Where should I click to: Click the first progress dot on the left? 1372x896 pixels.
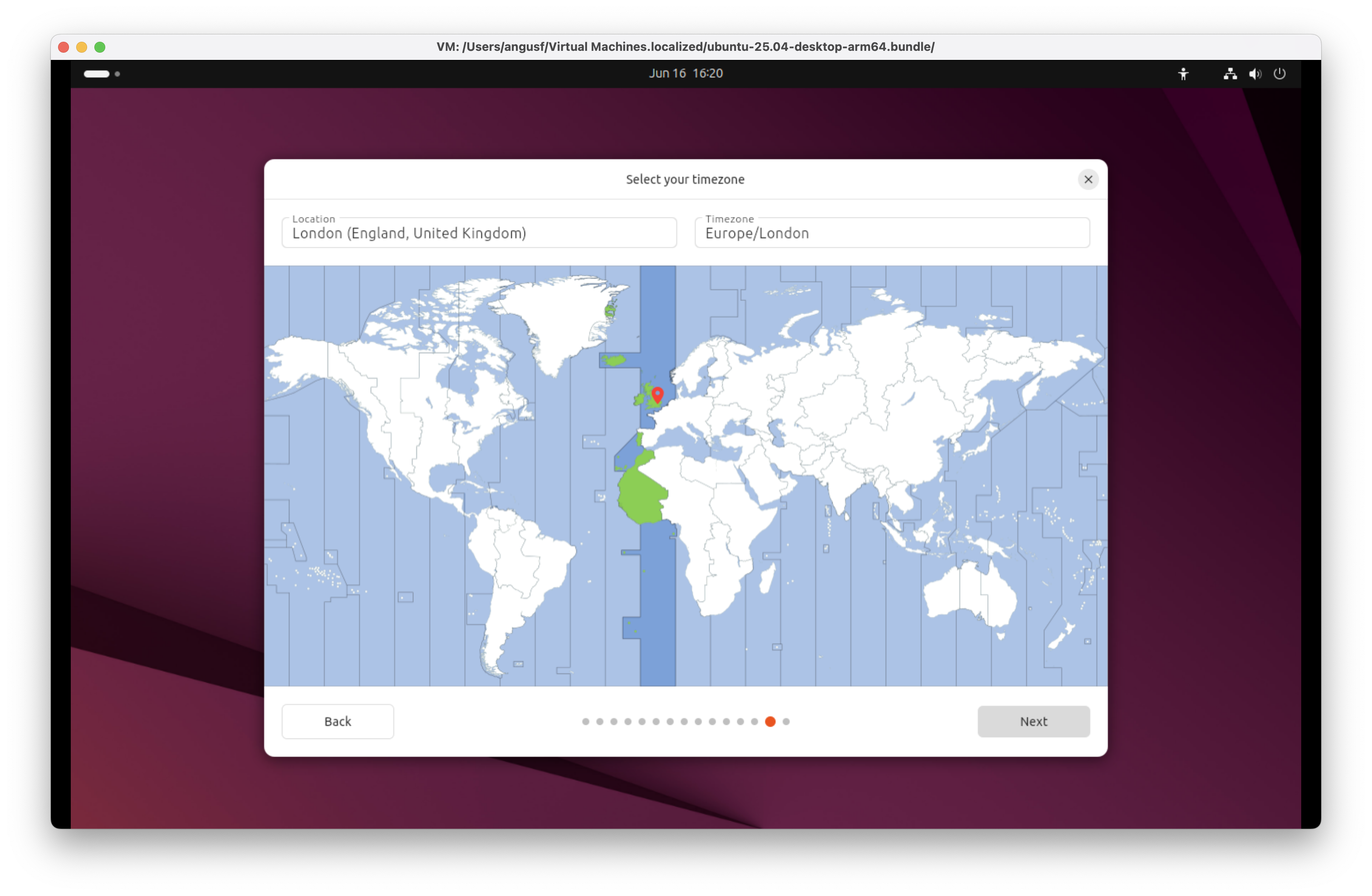coord(585,721)
